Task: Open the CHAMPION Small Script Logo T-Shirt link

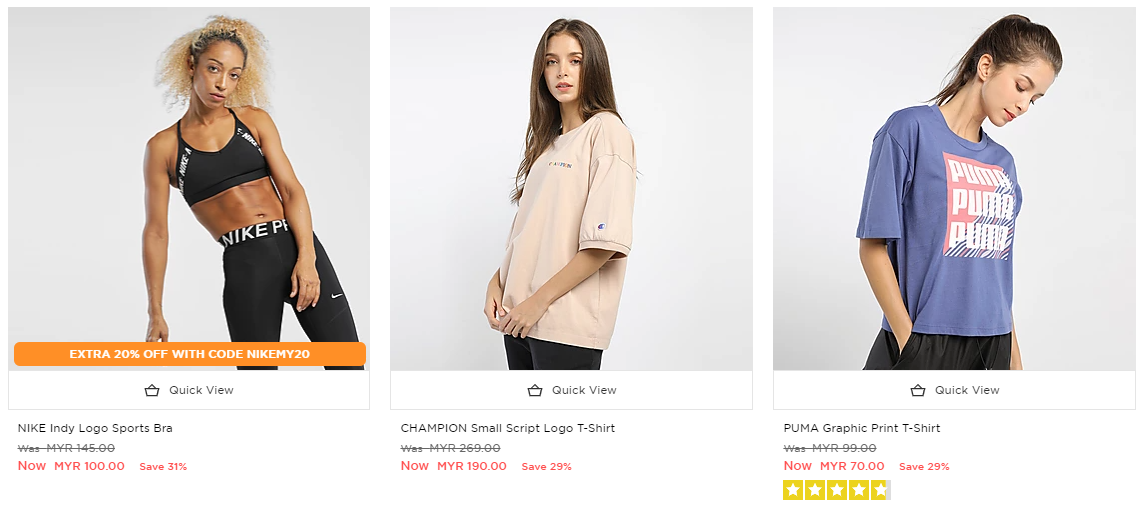Action: (508, 428)
